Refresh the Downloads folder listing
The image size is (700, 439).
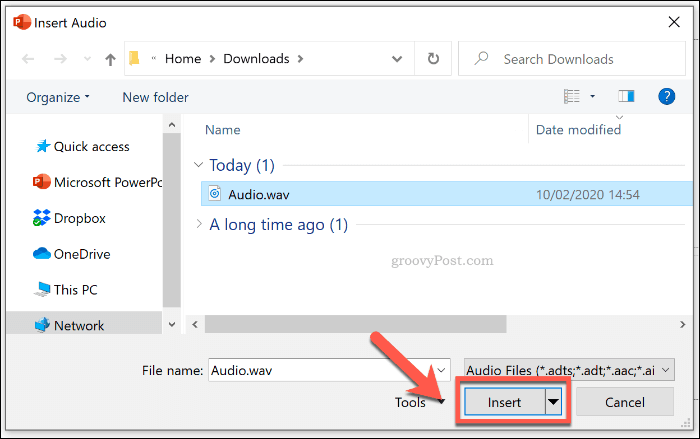tap(433, 59)
